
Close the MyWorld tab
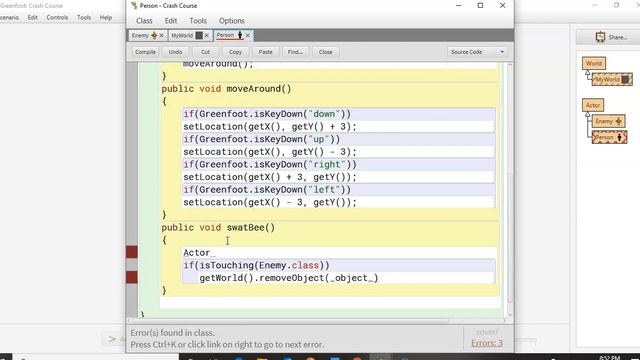tap(207, 36)
